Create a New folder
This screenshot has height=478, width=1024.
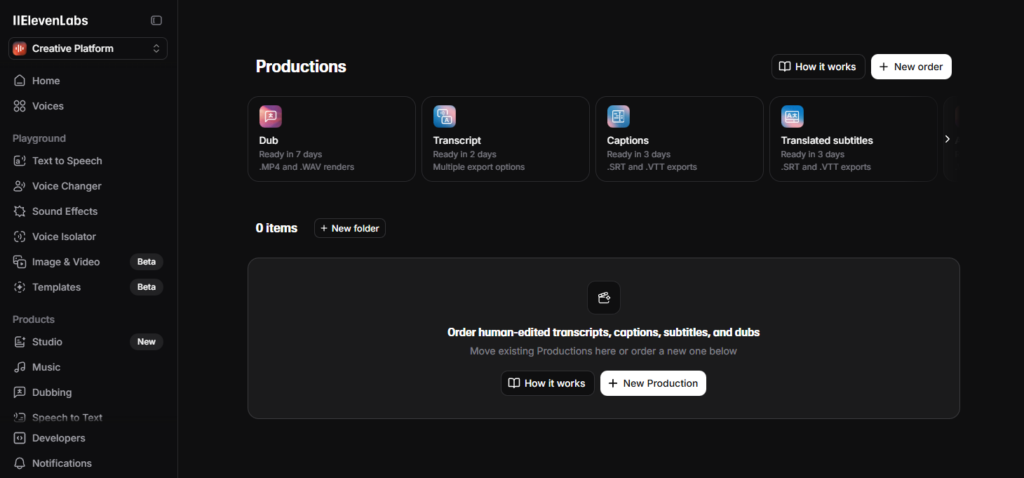pyautogui.click(x=349, y=228)
